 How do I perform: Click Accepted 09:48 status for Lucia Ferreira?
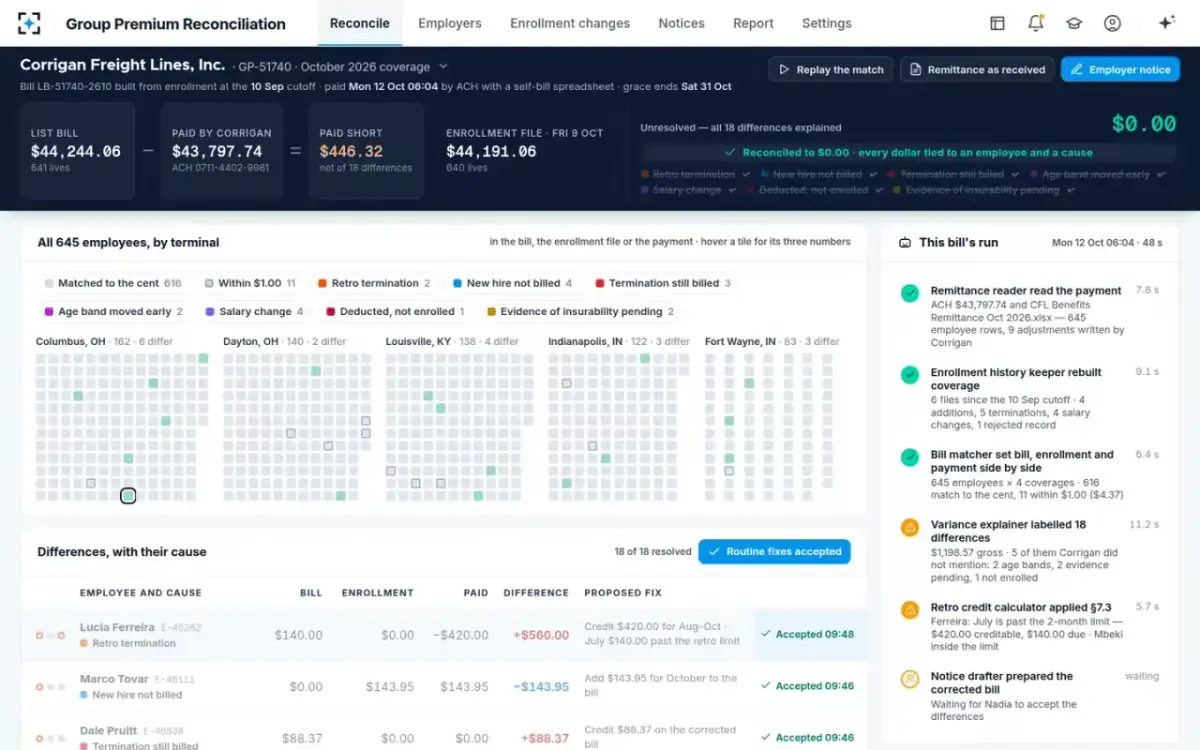807,634
